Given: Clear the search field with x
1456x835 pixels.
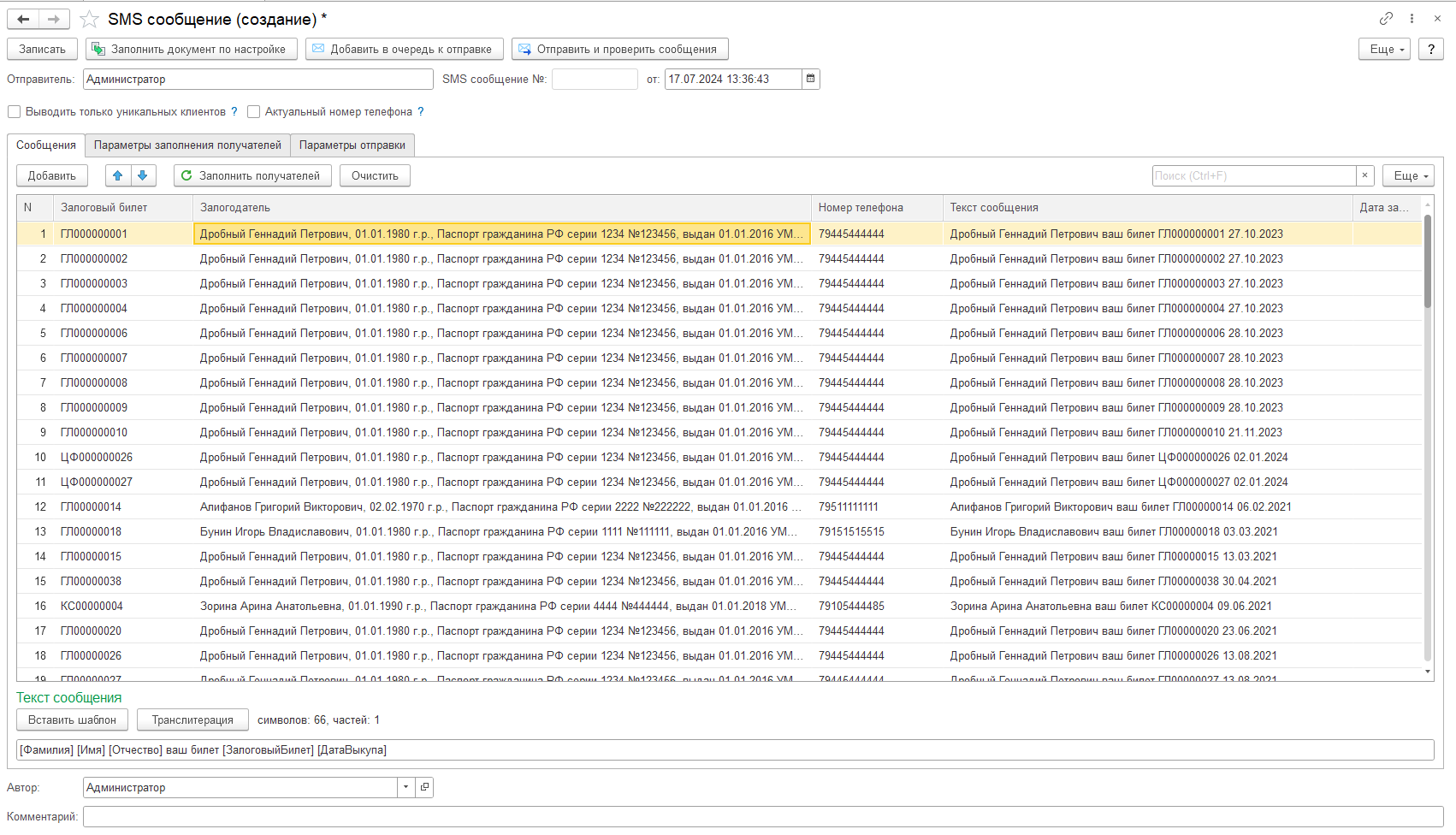Looking at the screenshot, I should (1364, 175).
